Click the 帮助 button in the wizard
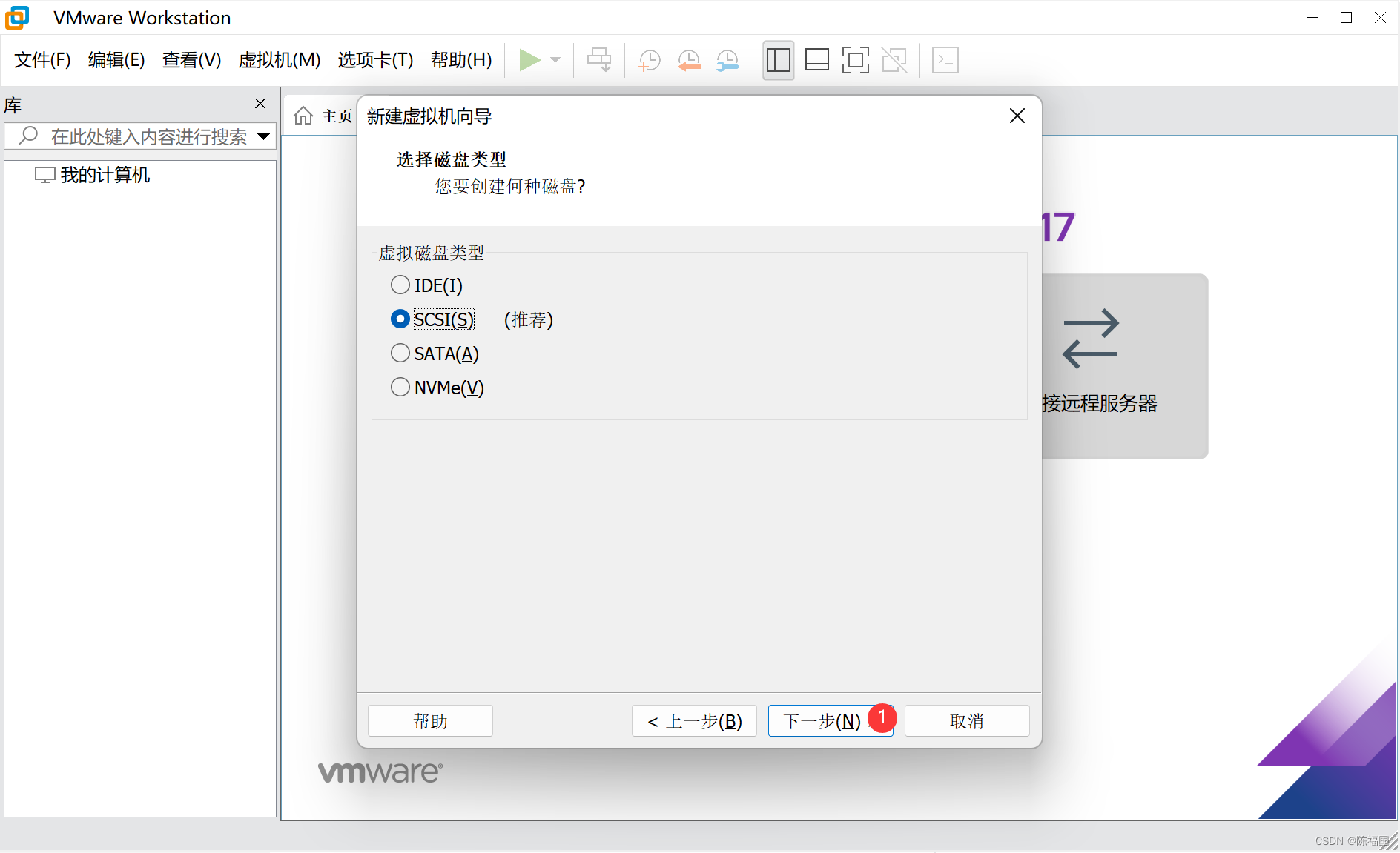Viewport: 1400px width, 853px height. click(430, 721)
